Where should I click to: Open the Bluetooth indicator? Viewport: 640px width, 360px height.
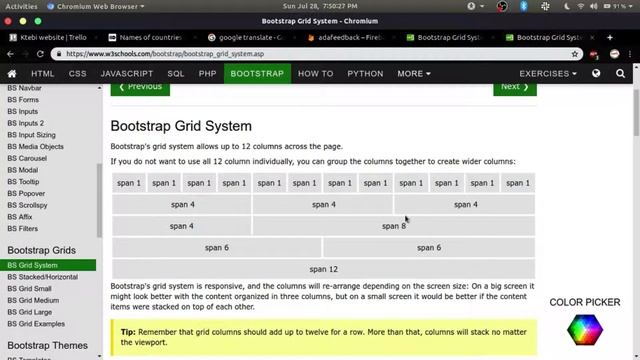524,6
